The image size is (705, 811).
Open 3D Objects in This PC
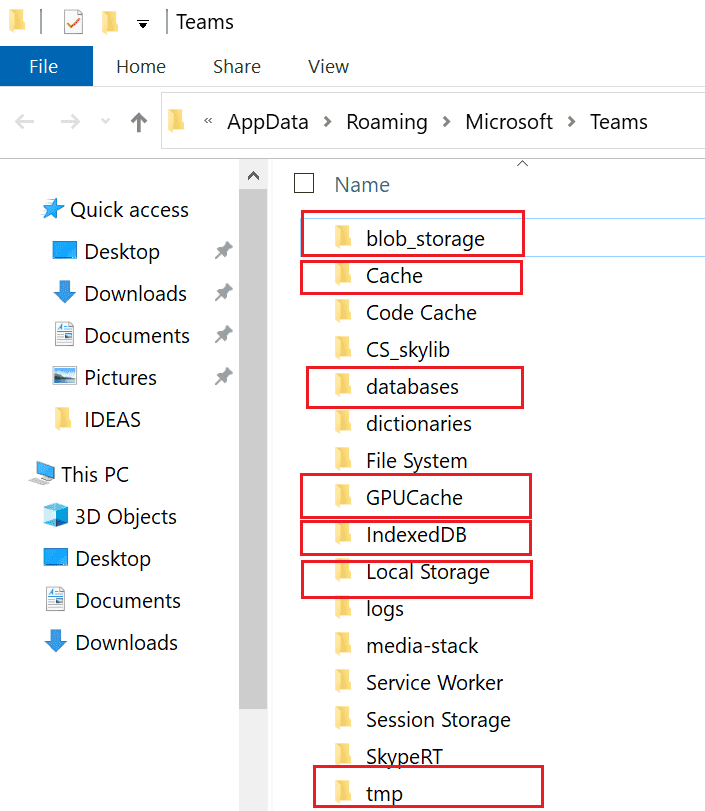click(x=125, y=517)
